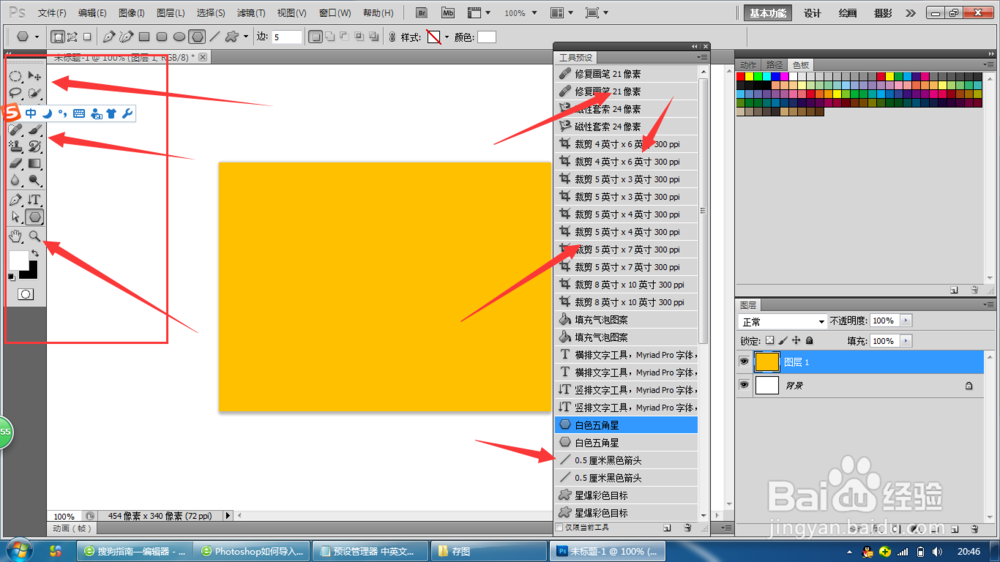
Task: Select the Lasso tool
Action: click(15, 94)
